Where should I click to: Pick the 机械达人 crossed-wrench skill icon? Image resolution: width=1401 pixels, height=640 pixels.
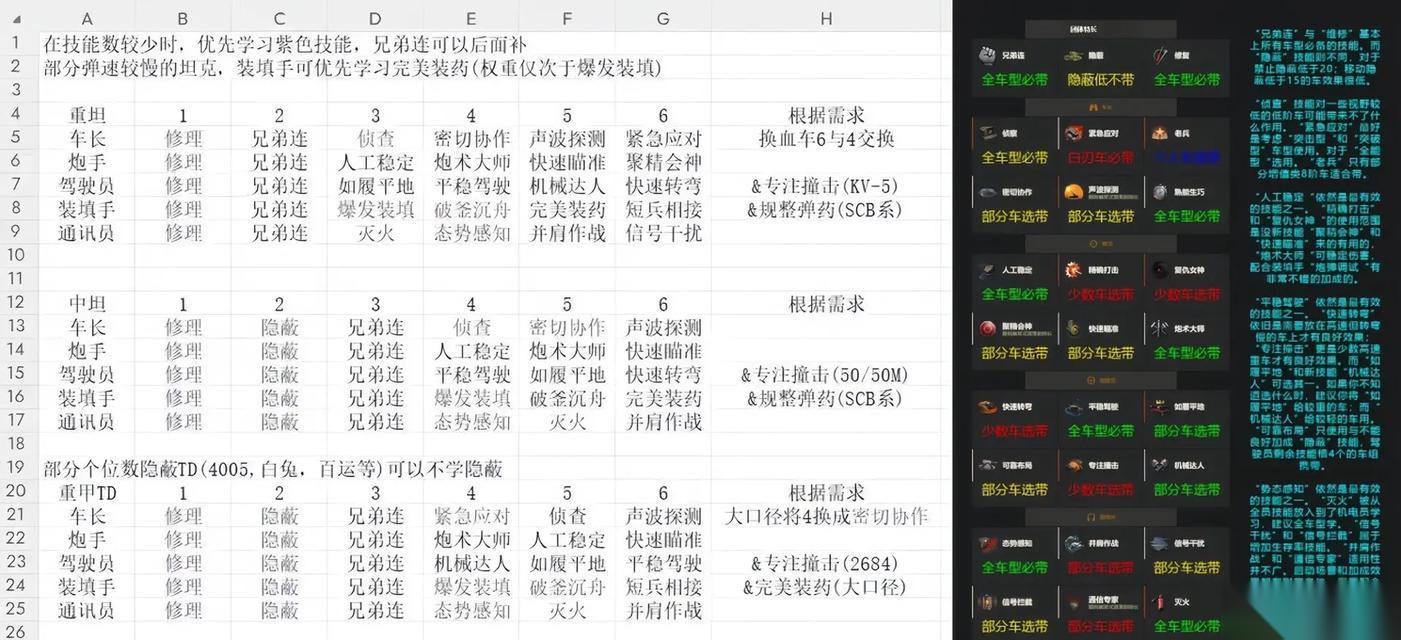pyautogui.click(x=1160, y=465)
